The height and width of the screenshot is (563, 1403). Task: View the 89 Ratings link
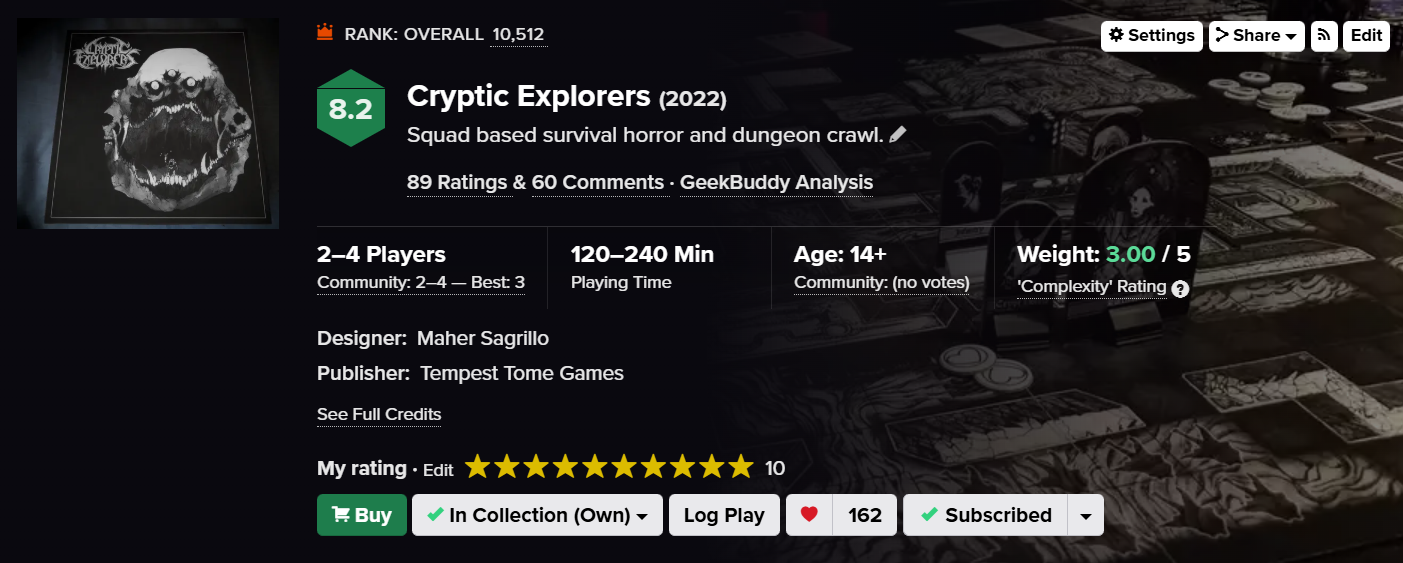point(459,182)
